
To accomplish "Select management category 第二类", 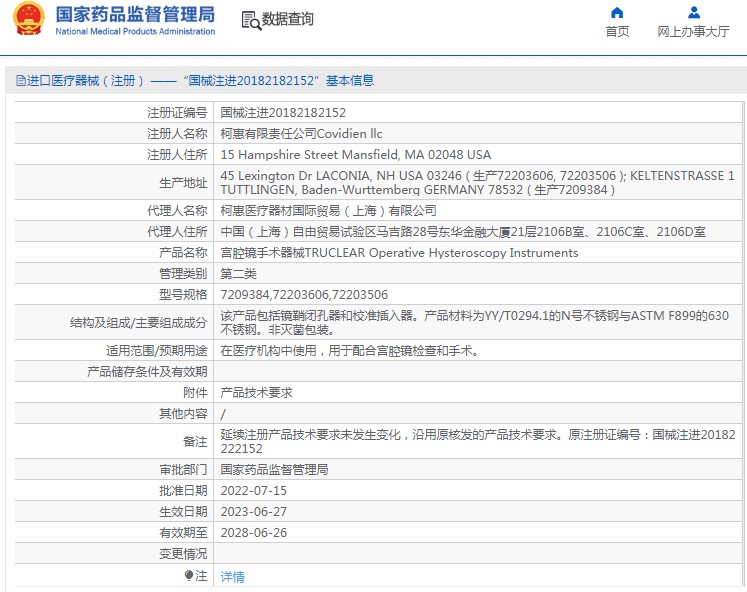I will pos(238,273).
